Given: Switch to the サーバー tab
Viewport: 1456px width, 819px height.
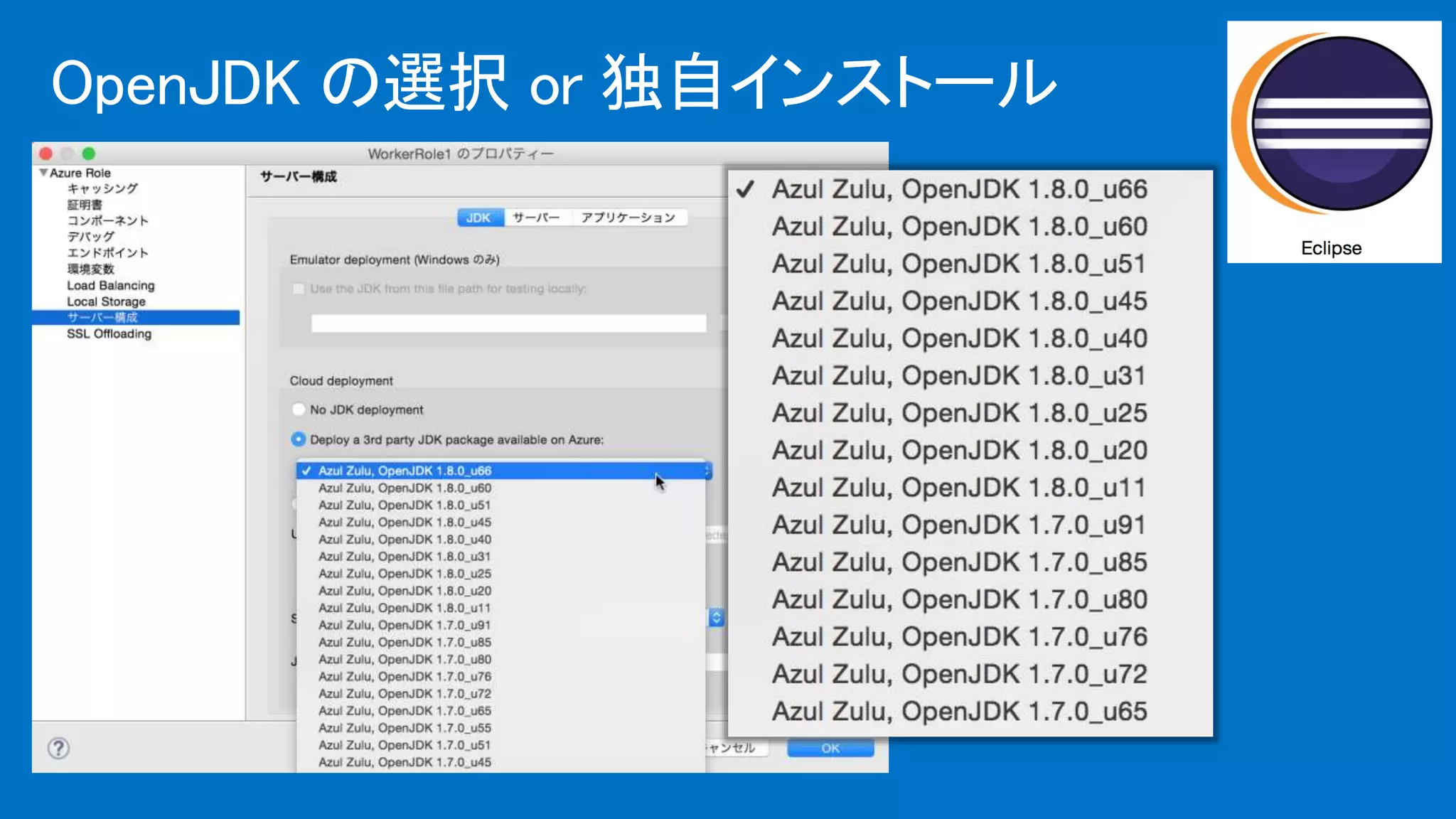Looking at the screenshot, I should coord(537,218).
